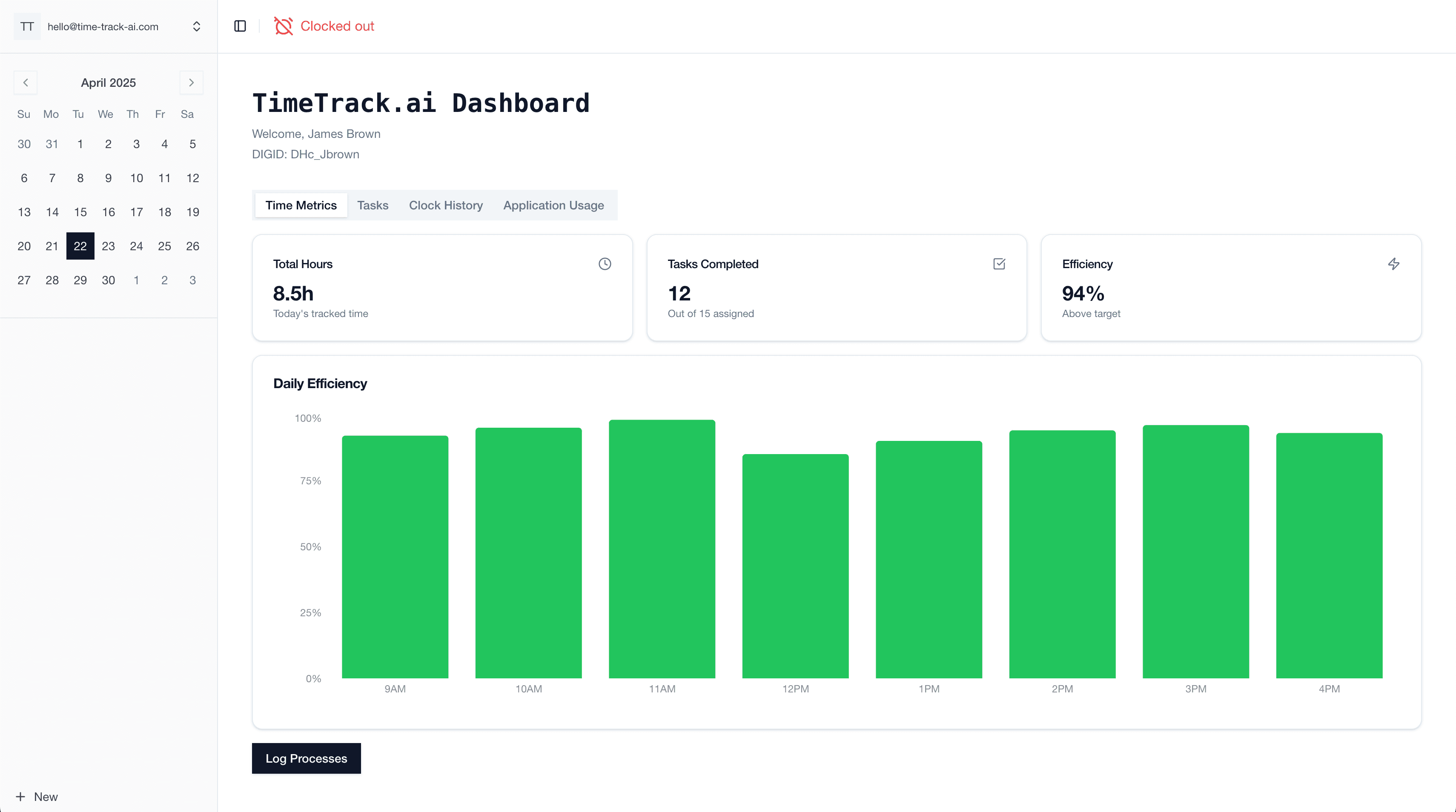This screenshot has width=1456, height=812.
Task: Select April 30 in the calendar
Action: pyautogui.click(x=109, y=280)
